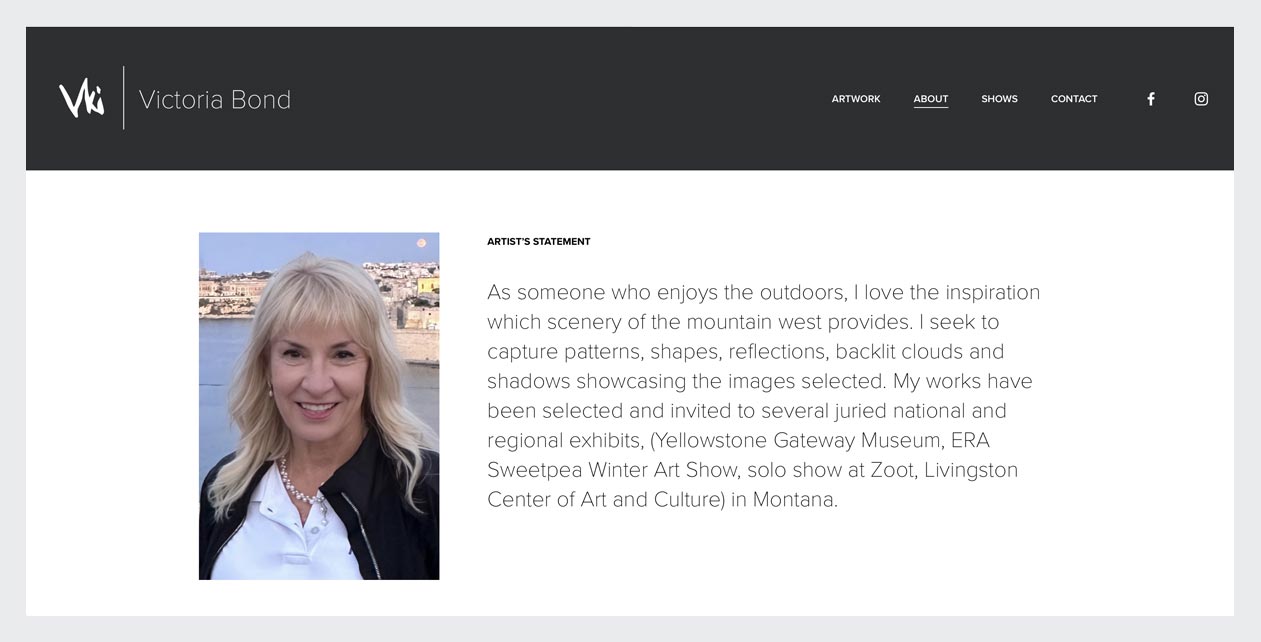Click the vertical divider beside the logo
1261x642 pixels.
124,98
